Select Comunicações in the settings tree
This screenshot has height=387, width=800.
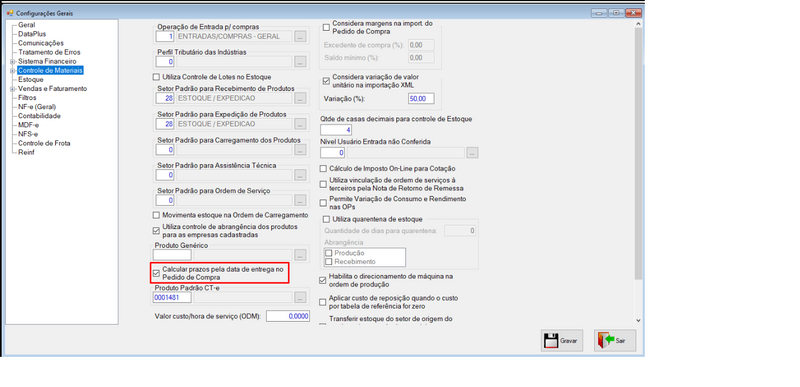41,43
